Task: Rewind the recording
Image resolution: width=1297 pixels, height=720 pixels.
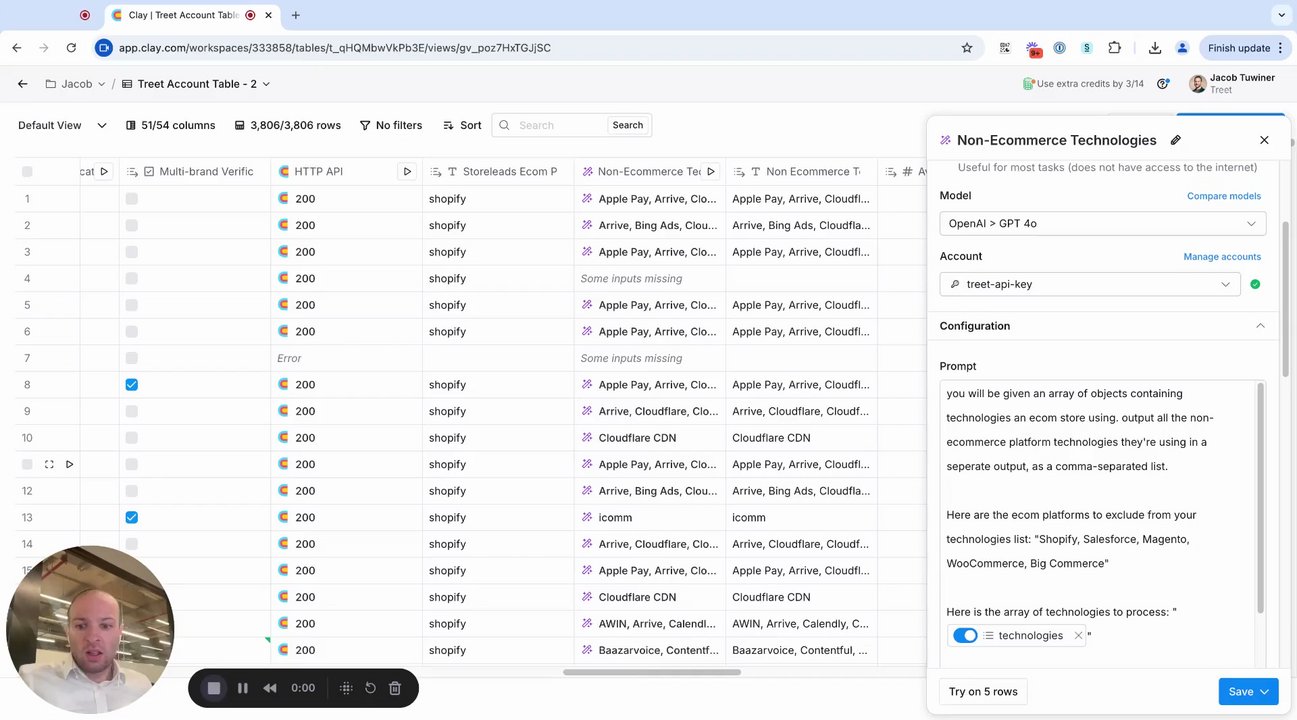Action: click(x=269, y=688)
